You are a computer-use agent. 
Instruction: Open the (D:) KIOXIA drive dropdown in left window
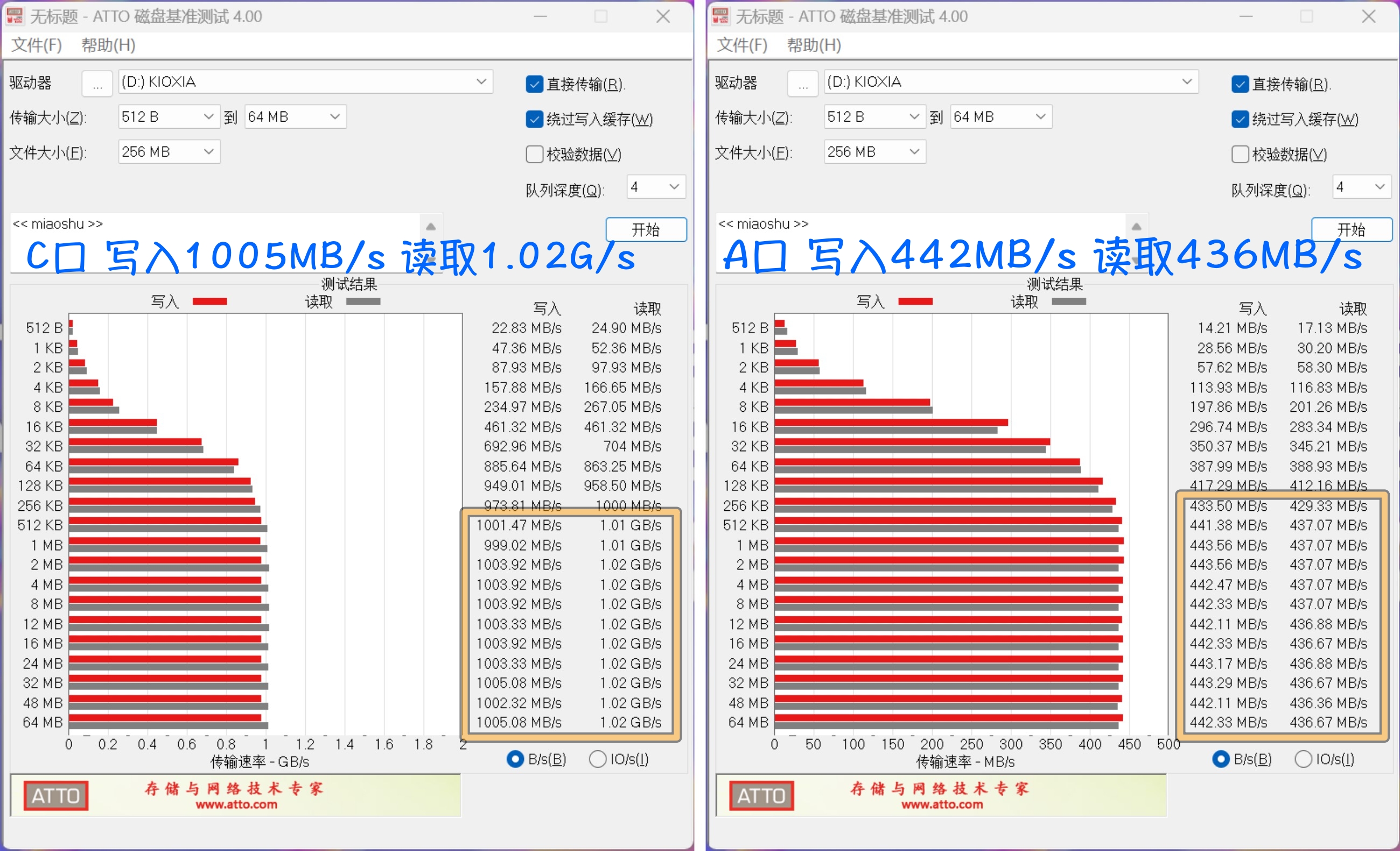tap(481, 82)
